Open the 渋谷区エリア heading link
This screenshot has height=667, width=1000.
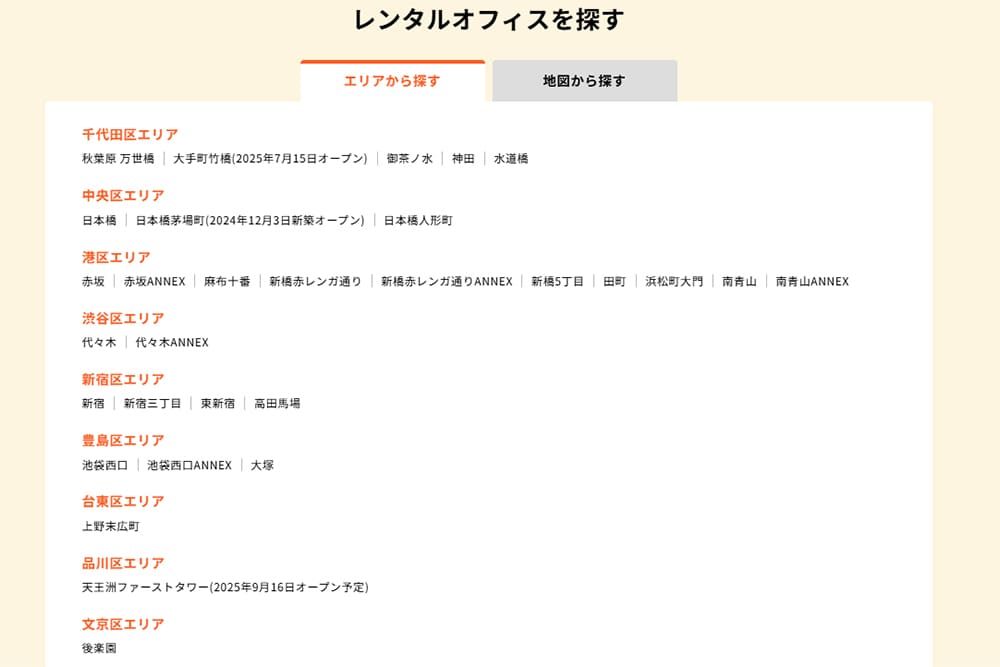[x=123, y=318]
